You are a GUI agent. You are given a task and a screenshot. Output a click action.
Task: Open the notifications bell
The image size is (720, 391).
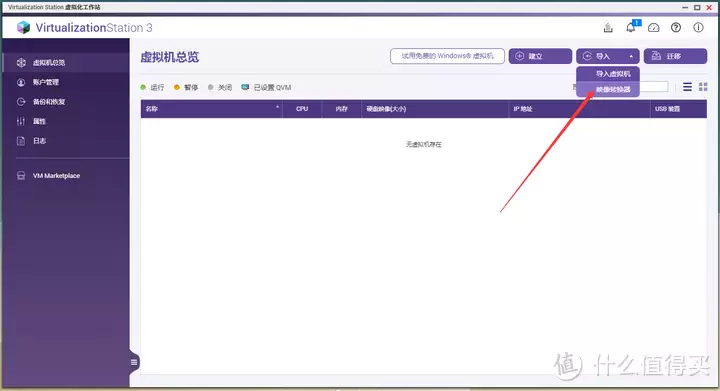(631, 28)
